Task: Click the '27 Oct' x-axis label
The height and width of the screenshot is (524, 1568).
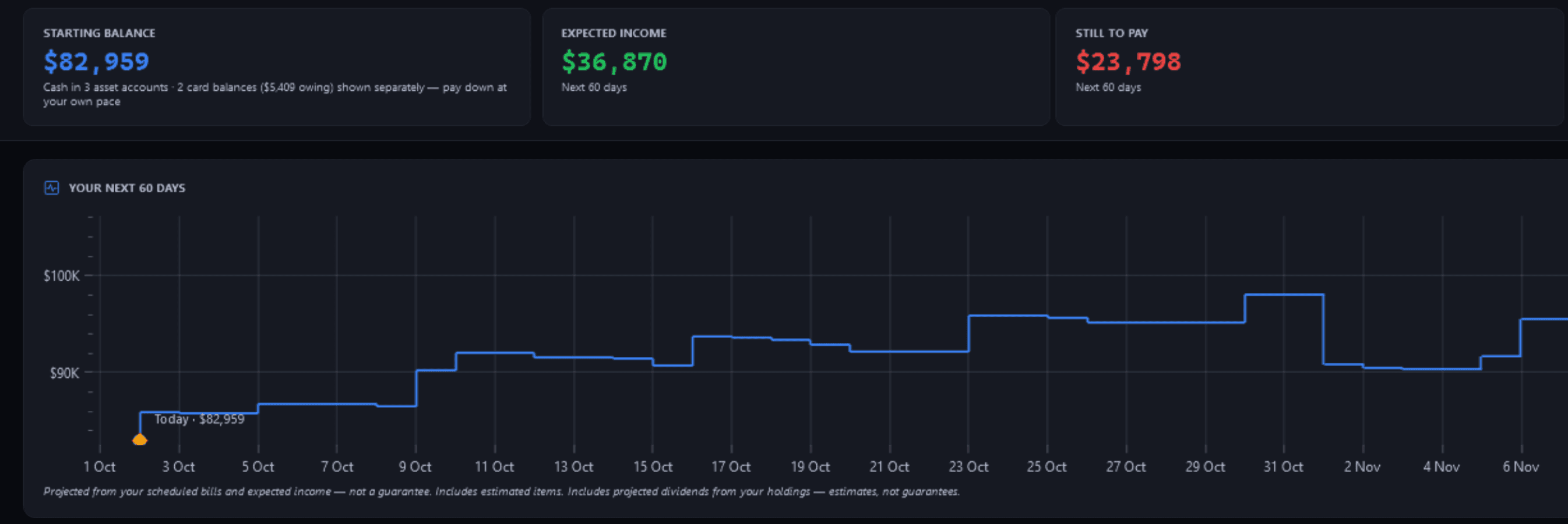Action: (x=1126, y=467)
